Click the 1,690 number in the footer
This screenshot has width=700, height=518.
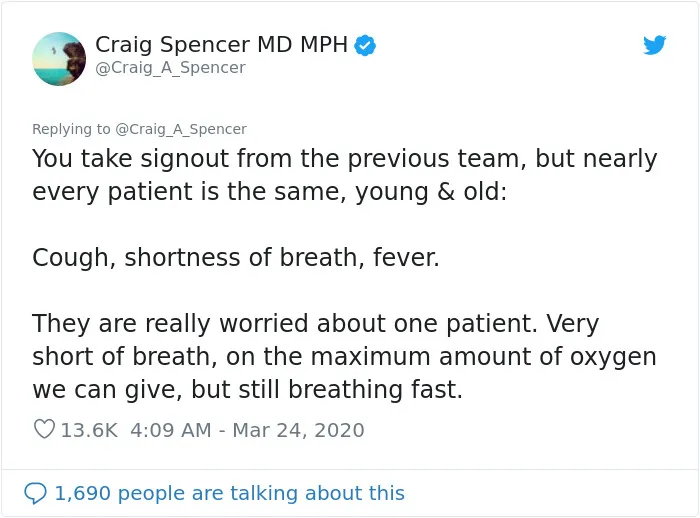point(83,493)
